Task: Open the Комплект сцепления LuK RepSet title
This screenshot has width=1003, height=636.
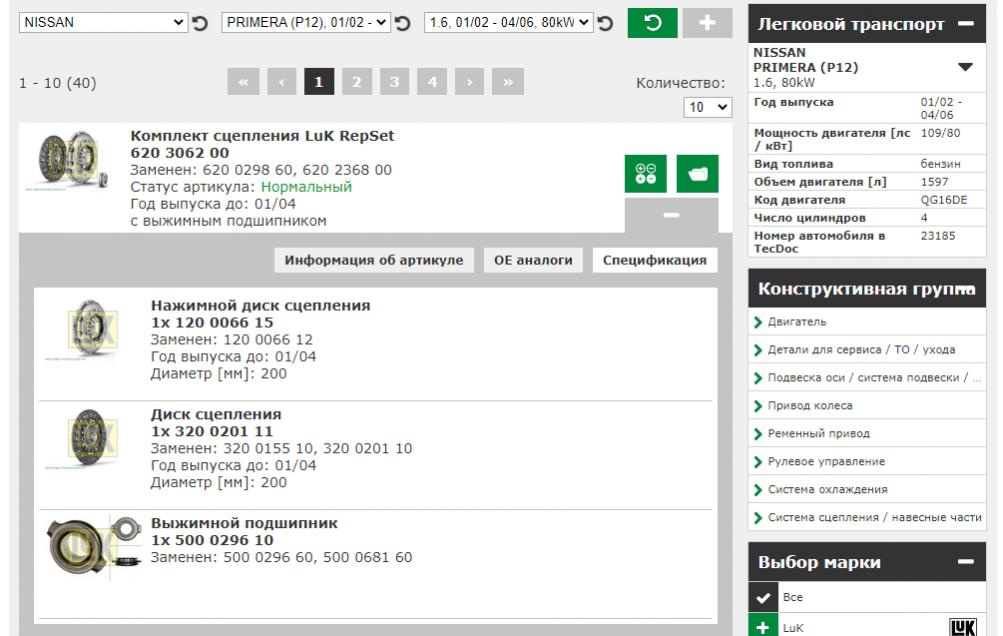Action: (262, 136)
